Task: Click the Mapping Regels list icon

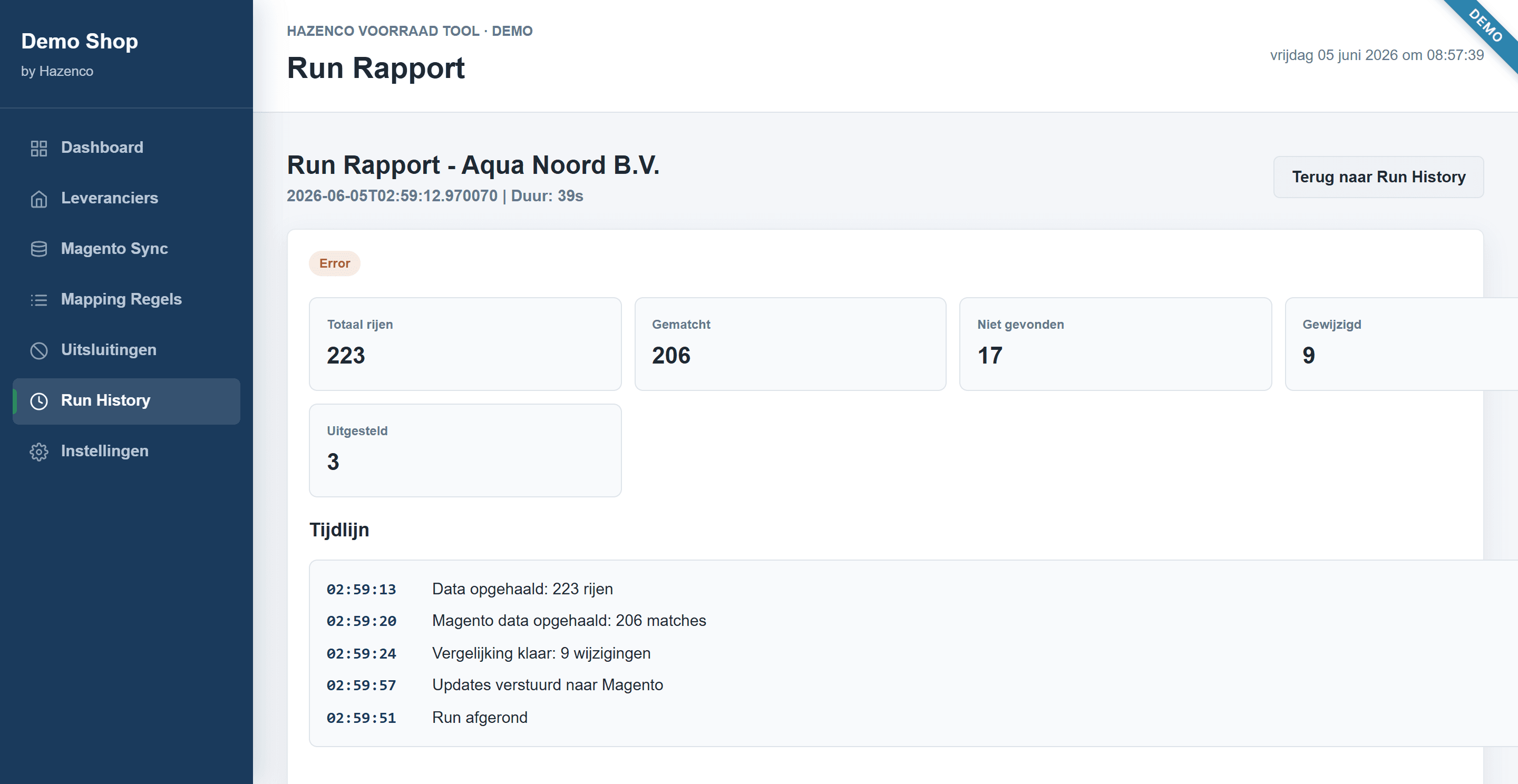Action: pyautogui.click(x=39, y=300)
